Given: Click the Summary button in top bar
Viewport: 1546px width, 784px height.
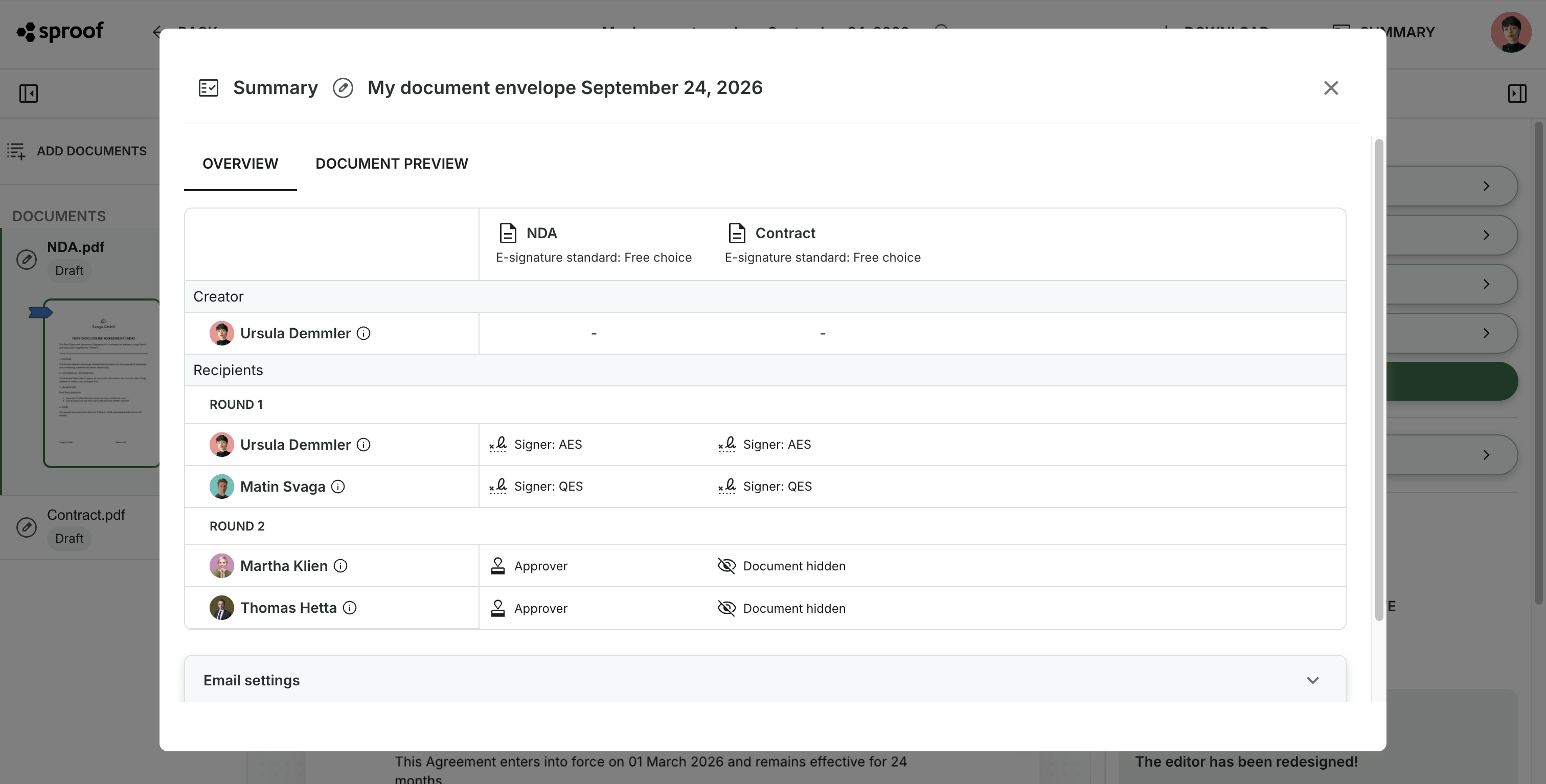Looking at the screenshot, I should click(x=1383, y=32).
